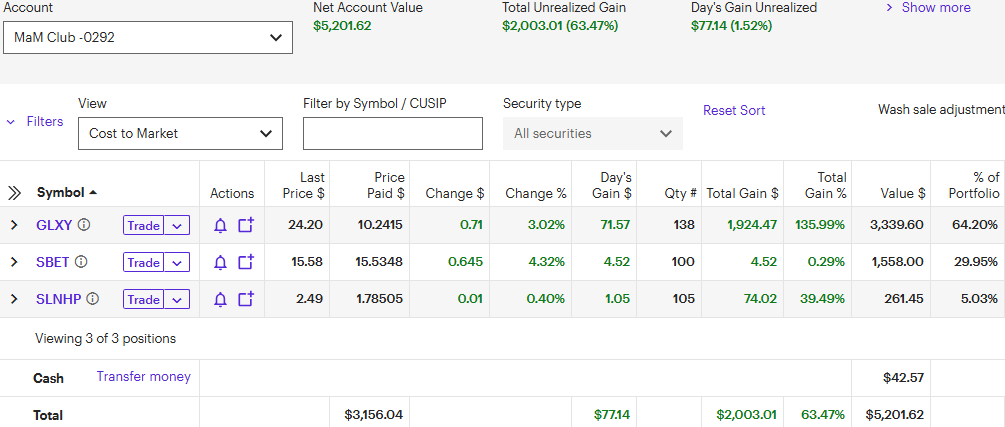
Task: Add SLNHP to watchlist icon
Action: (x=245, y=300)
